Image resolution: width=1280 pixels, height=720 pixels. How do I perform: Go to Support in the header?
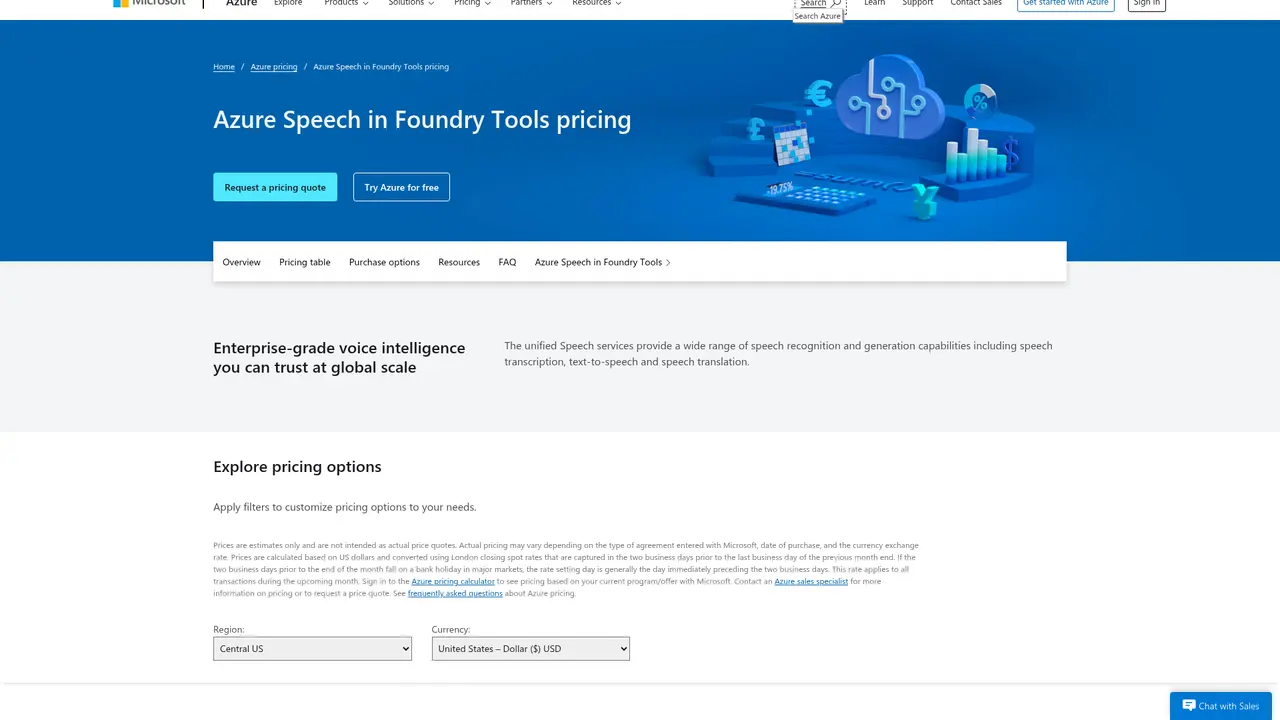click(x=918, y=3)
